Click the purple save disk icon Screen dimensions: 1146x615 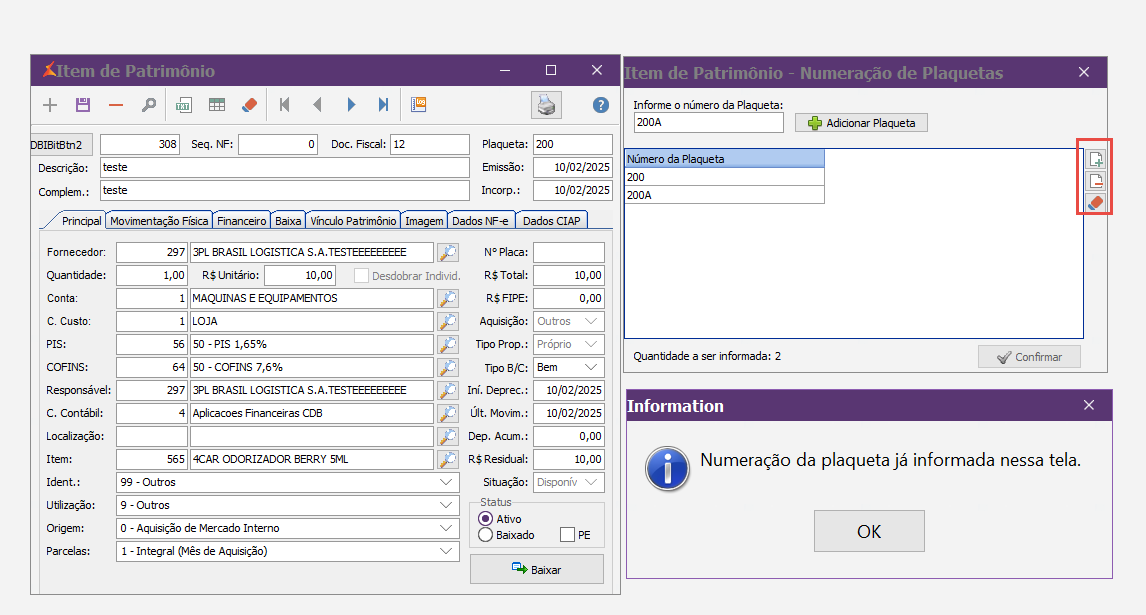point(83,105)
